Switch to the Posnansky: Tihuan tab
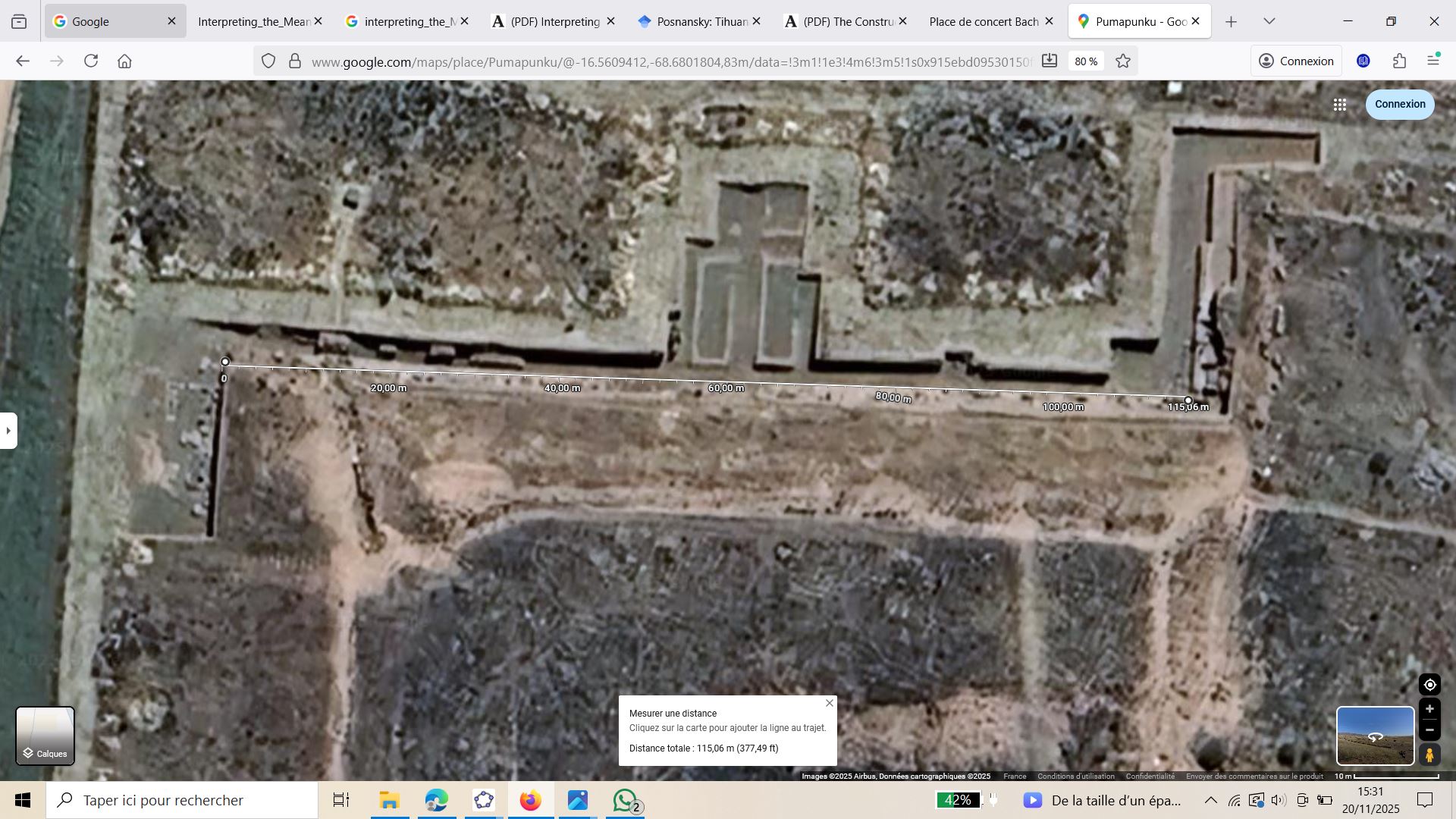The height and width of the screenshot is (819, 1456). [x=692, y=21]
